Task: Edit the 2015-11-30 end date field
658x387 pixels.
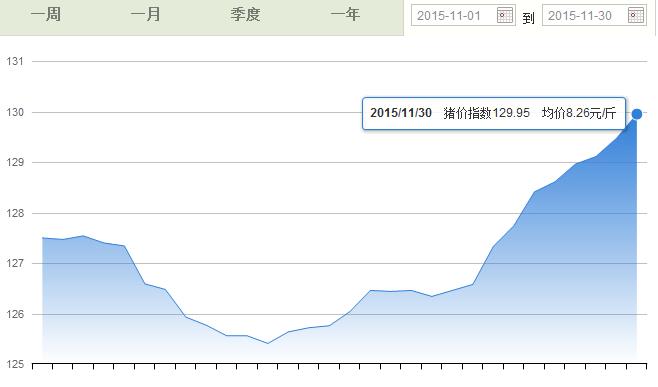Action: coord(594,16)
